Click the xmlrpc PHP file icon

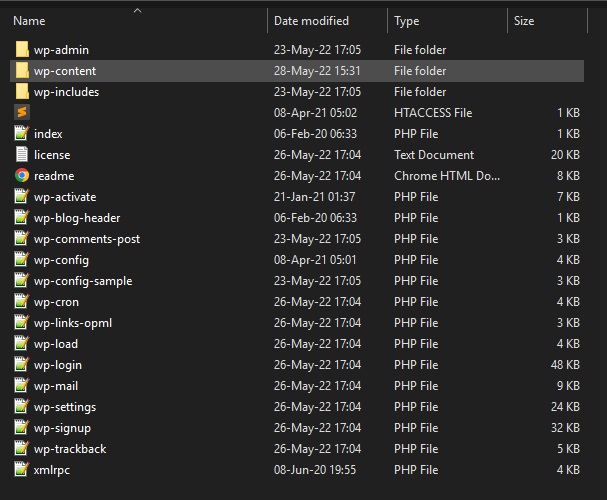click(x=22, y=470)
